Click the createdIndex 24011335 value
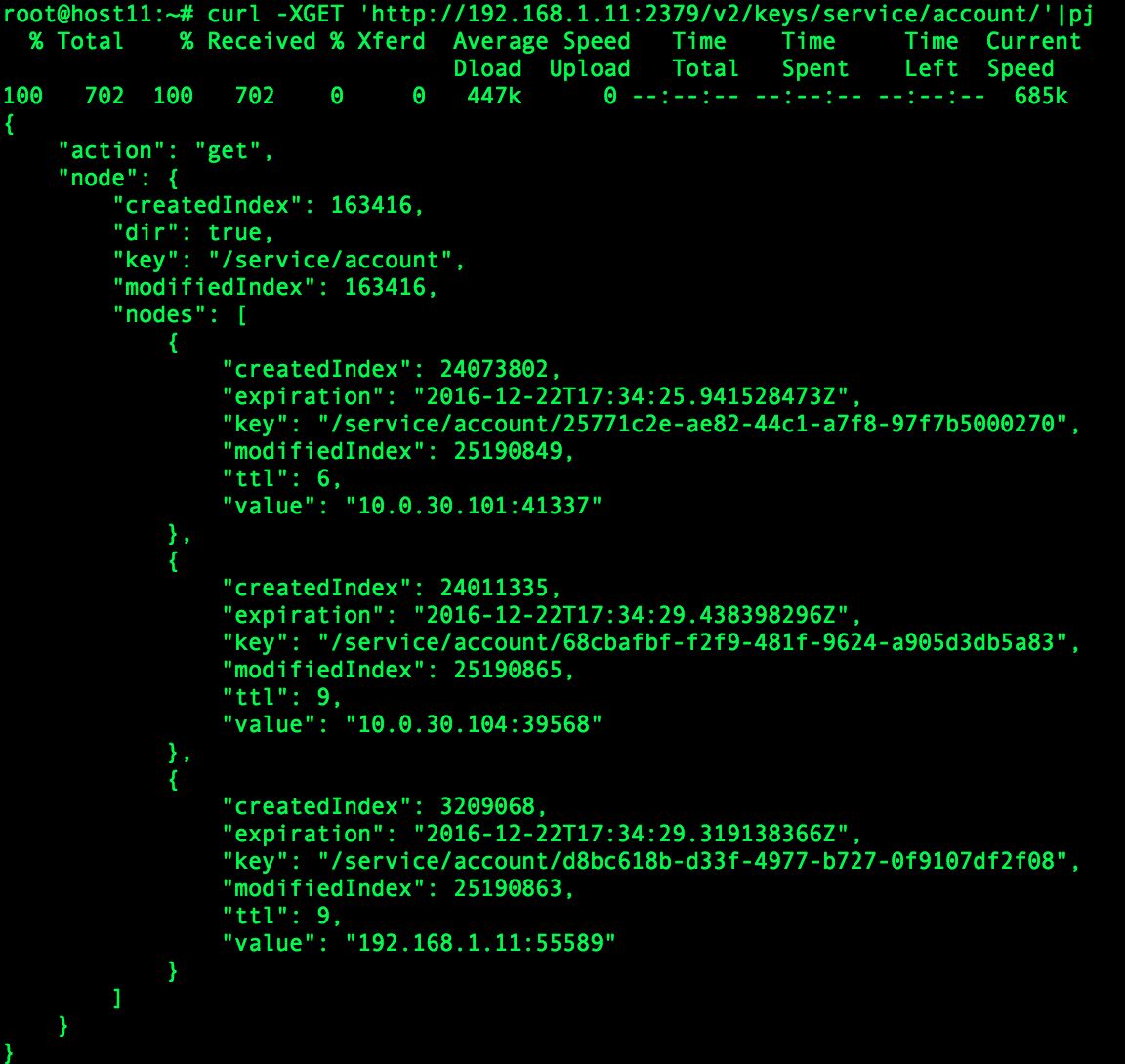 click(x=494, y=589)
